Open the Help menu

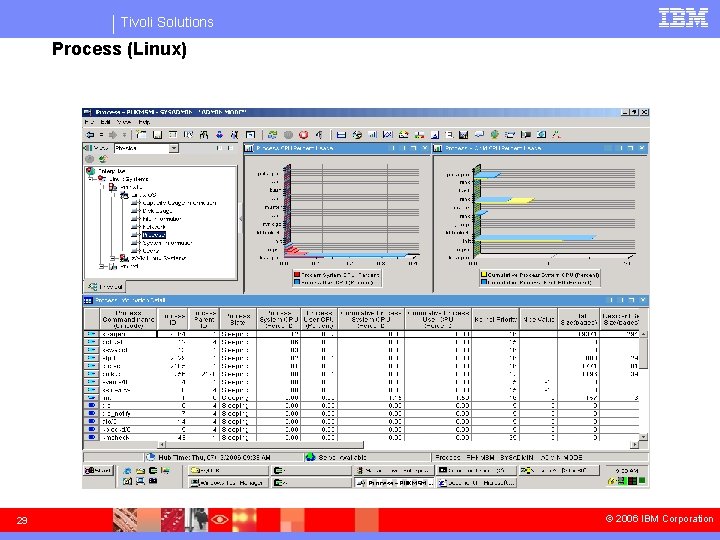point(144,122)
